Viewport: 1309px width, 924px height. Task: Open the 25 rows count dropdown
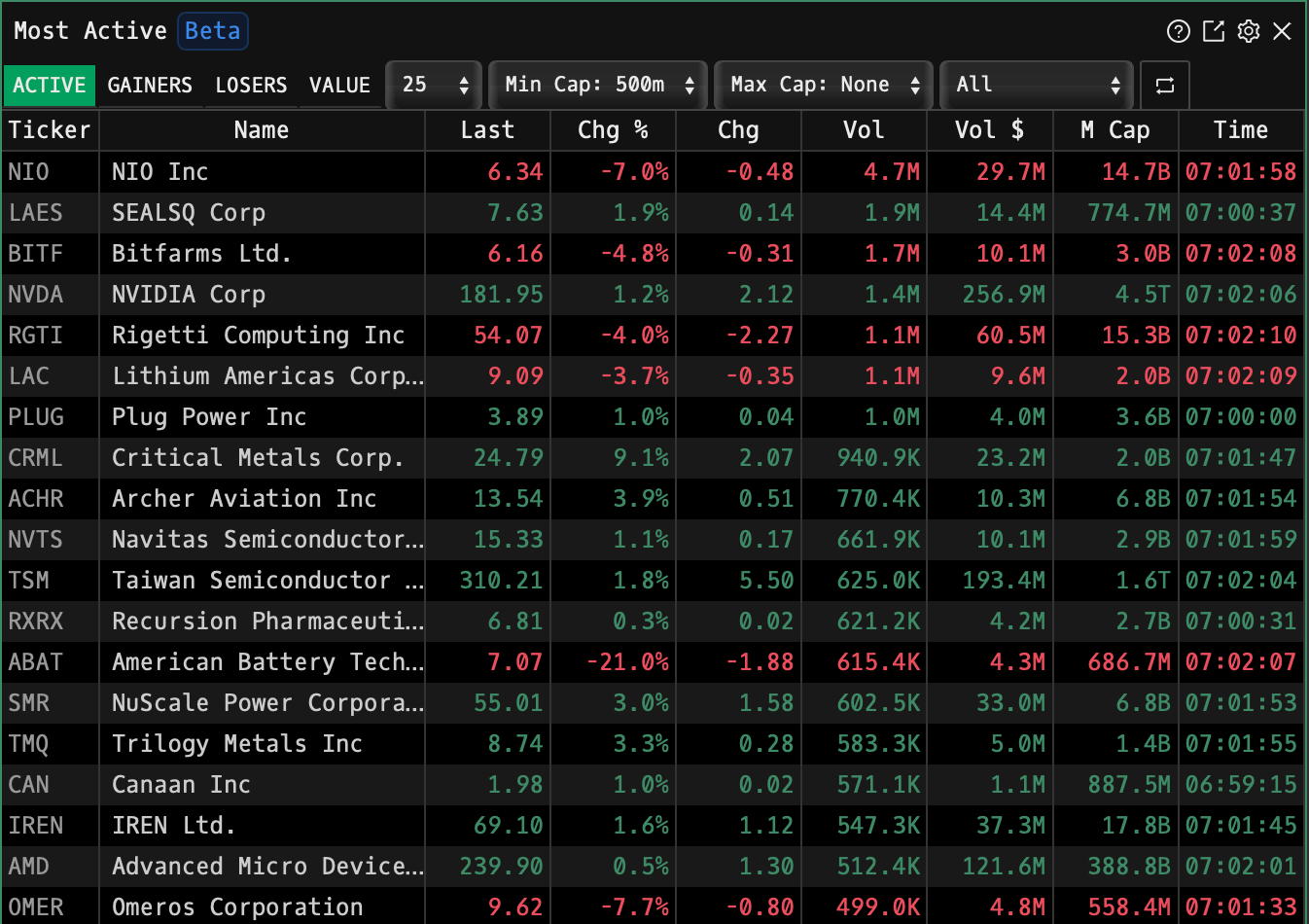[x=434, y=86]
